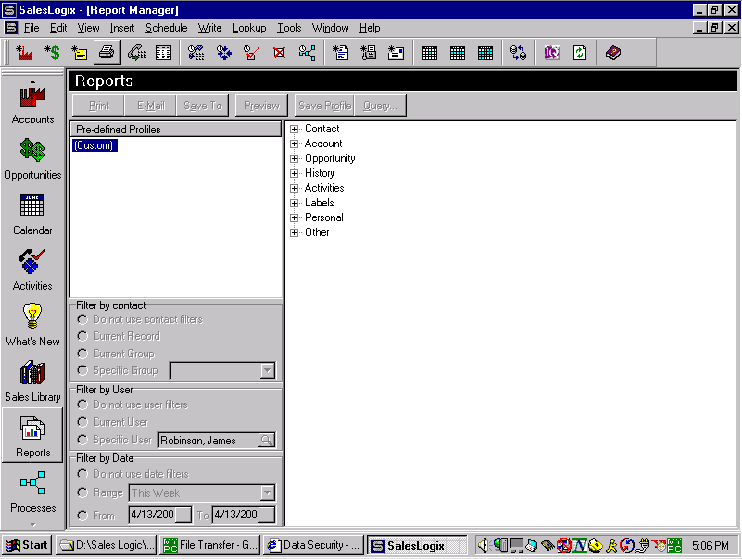This screenshot has width=742, height=559.
Task: Expand the Activities tree node
Action: click(294, 188)
